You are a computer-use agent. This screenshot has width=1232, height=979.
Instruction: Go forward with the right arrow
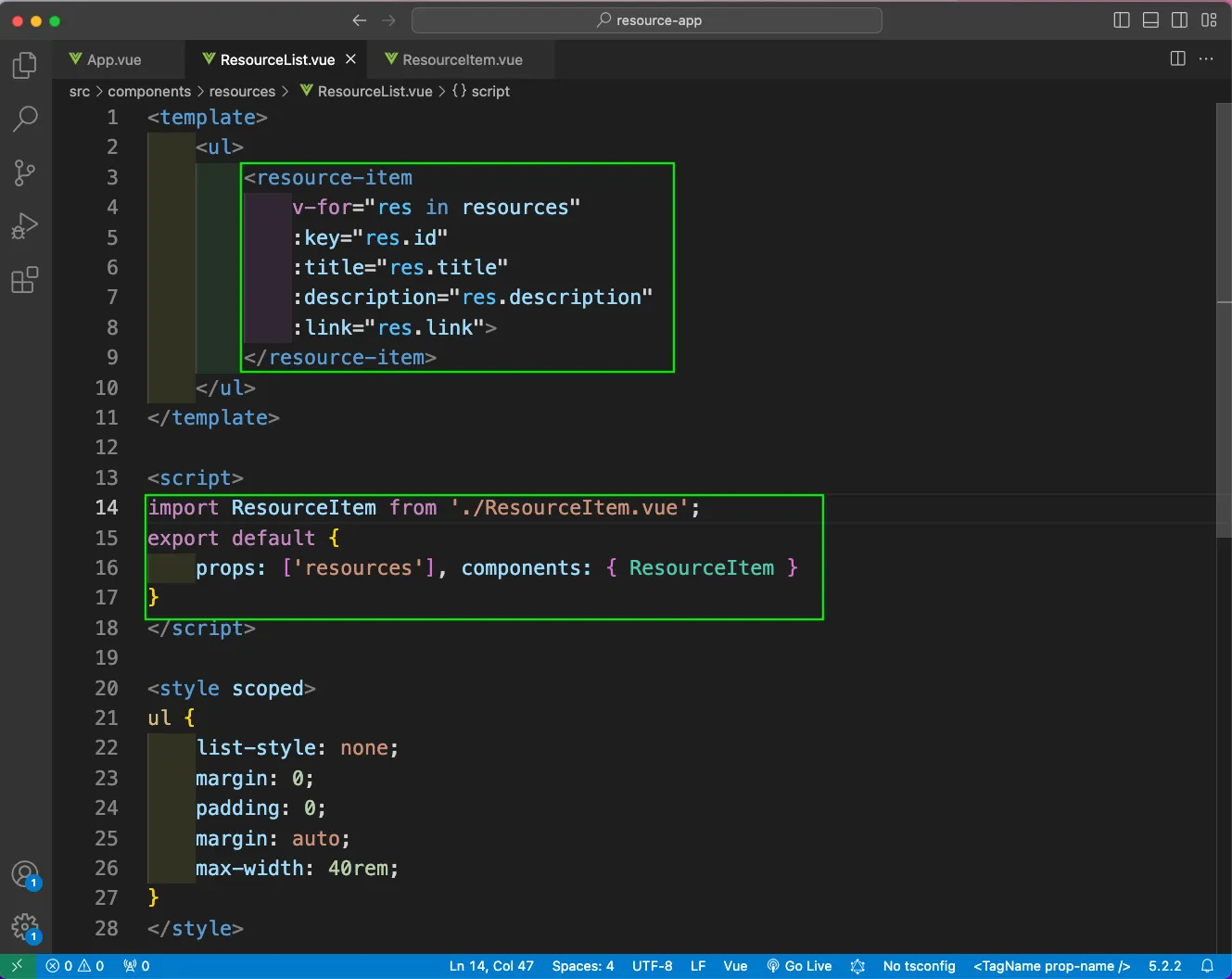coord(388,20)
